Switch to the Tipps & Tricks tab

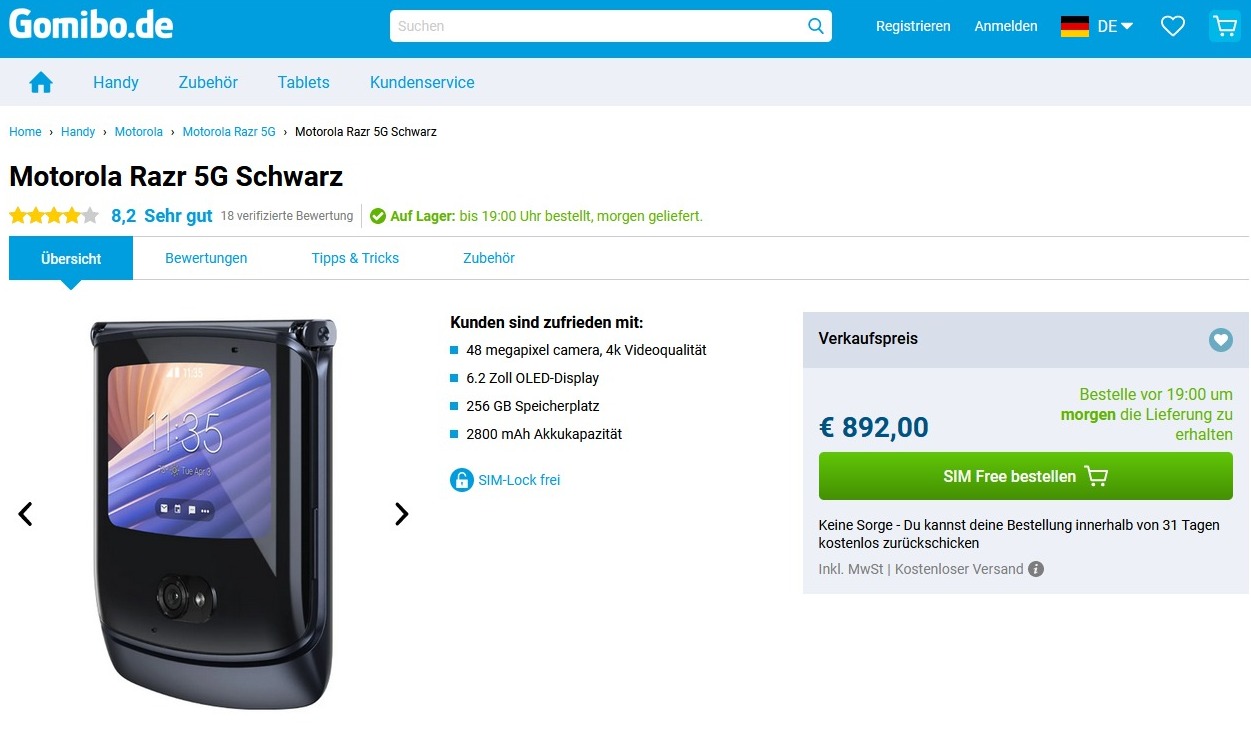pos(355,258)
